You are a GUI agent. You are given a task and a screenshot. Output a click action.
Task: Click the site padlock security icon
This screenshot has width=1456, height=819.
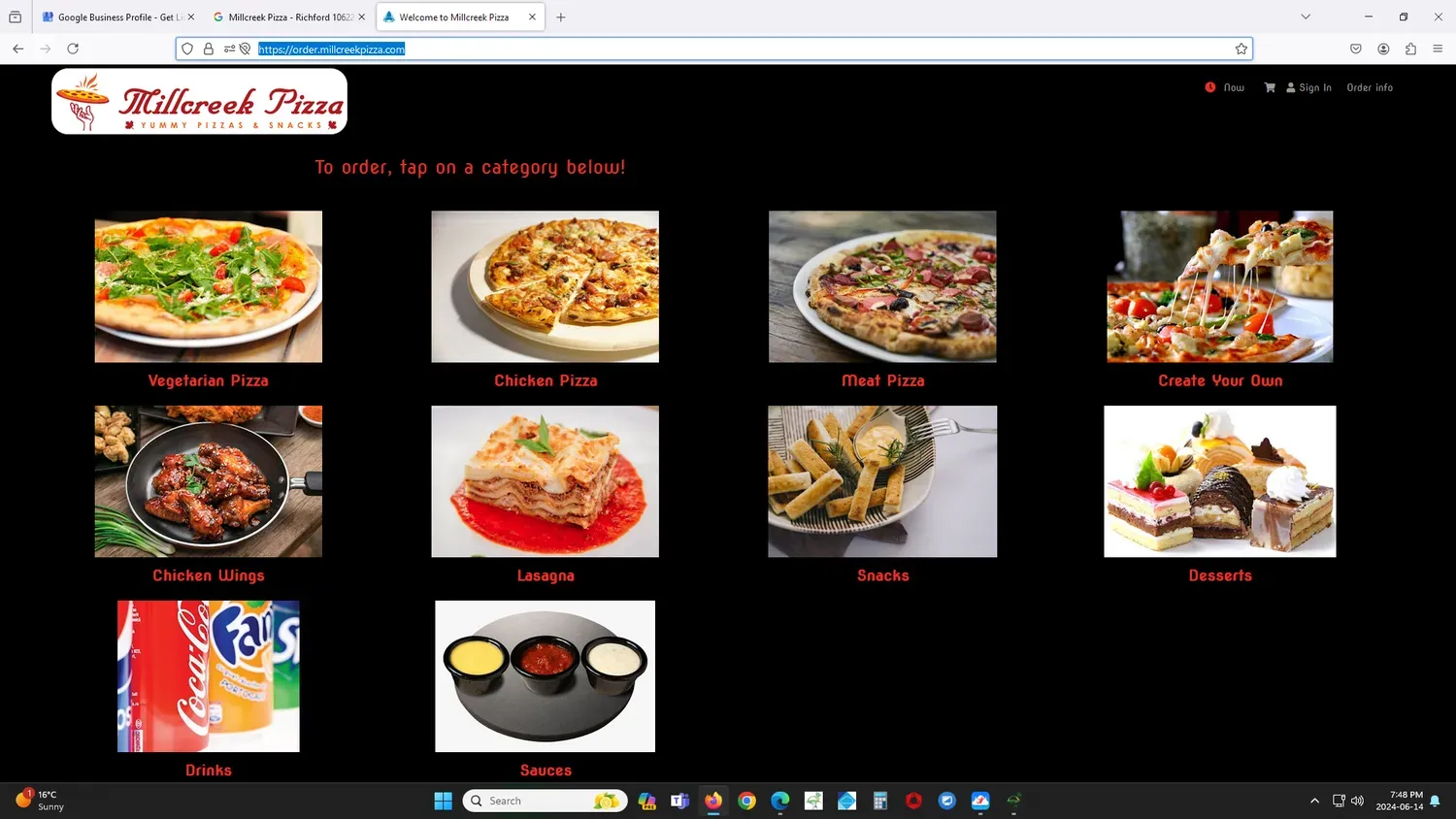point(209,49)
